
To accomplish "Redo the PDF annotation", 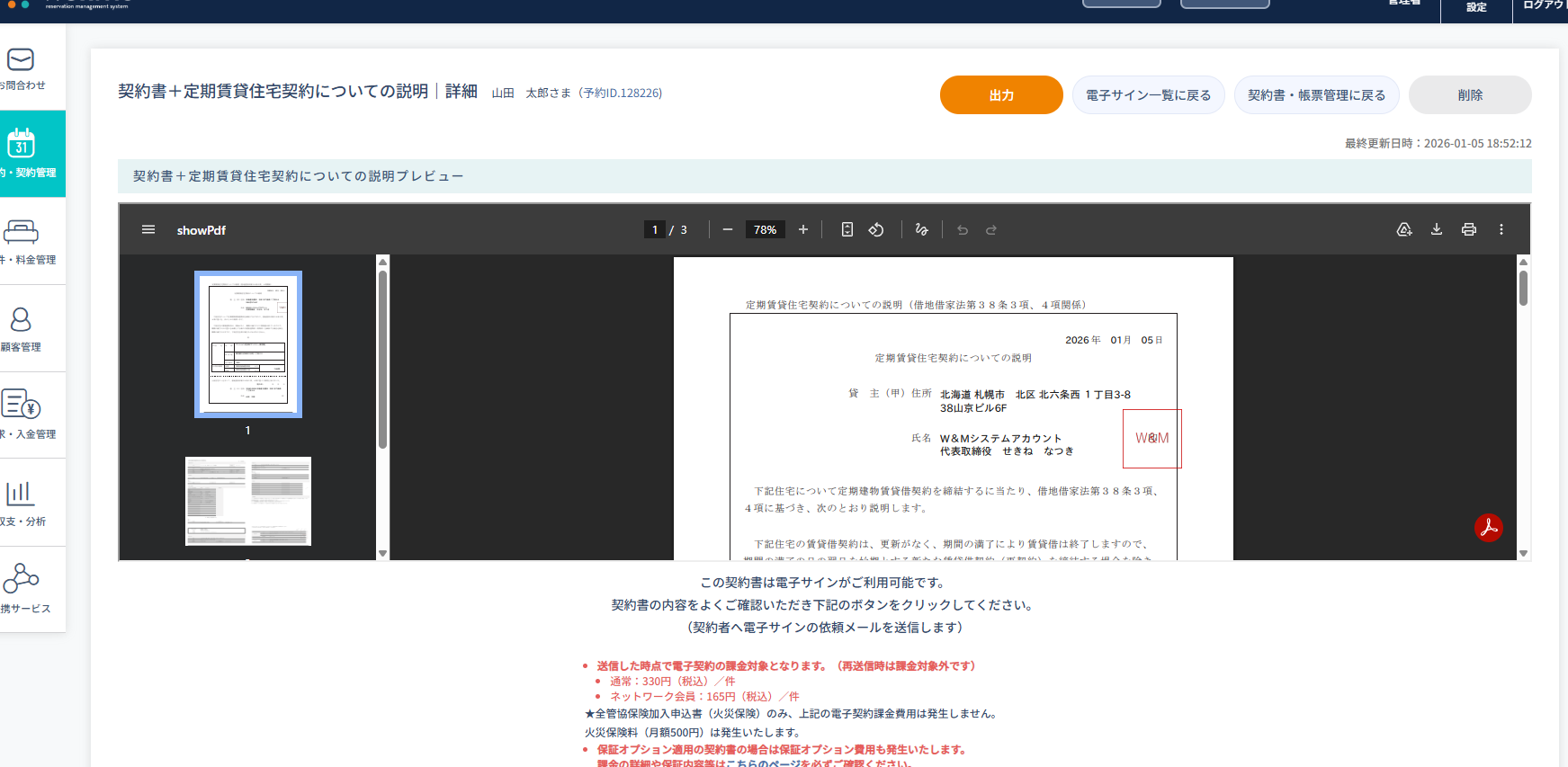I will pos(991,229).
